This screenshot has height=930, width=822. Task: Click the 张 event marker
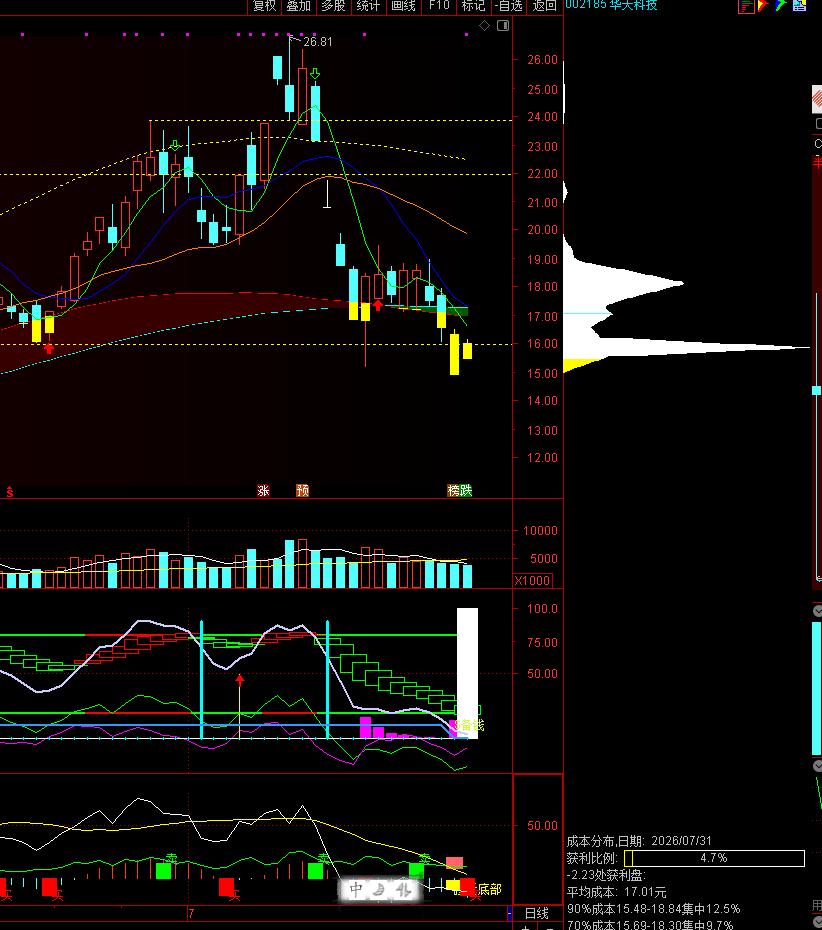click(263, 491)
